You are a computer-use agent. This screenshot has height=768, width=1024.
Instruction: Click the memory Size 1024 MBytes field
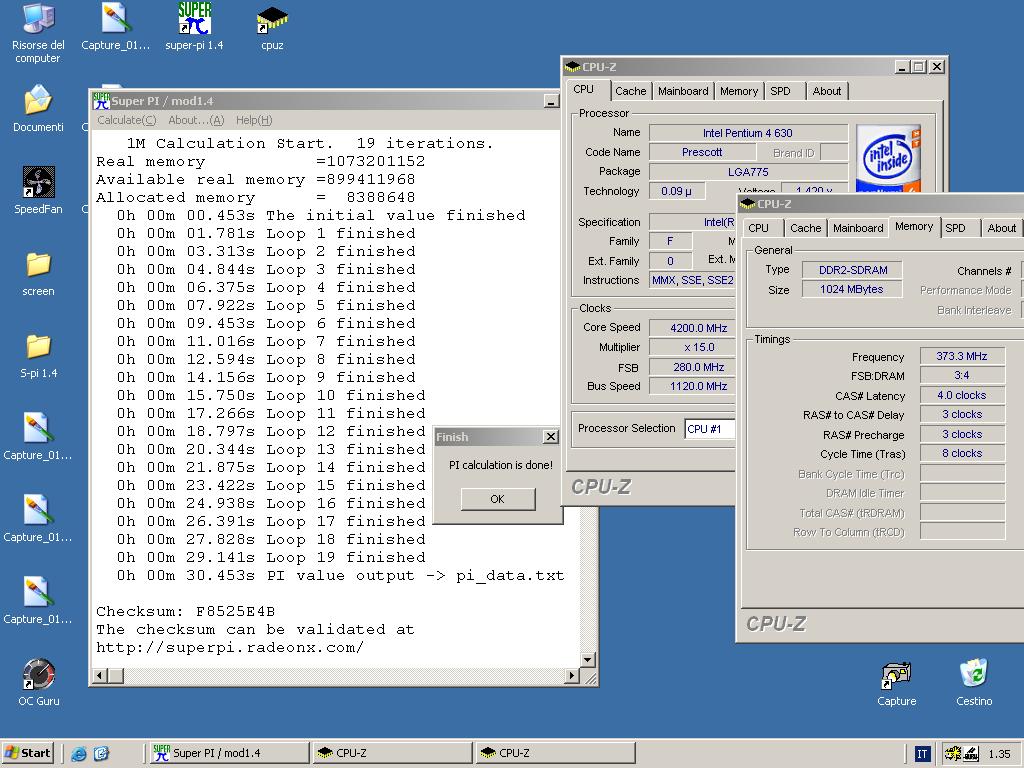(852, 289)
